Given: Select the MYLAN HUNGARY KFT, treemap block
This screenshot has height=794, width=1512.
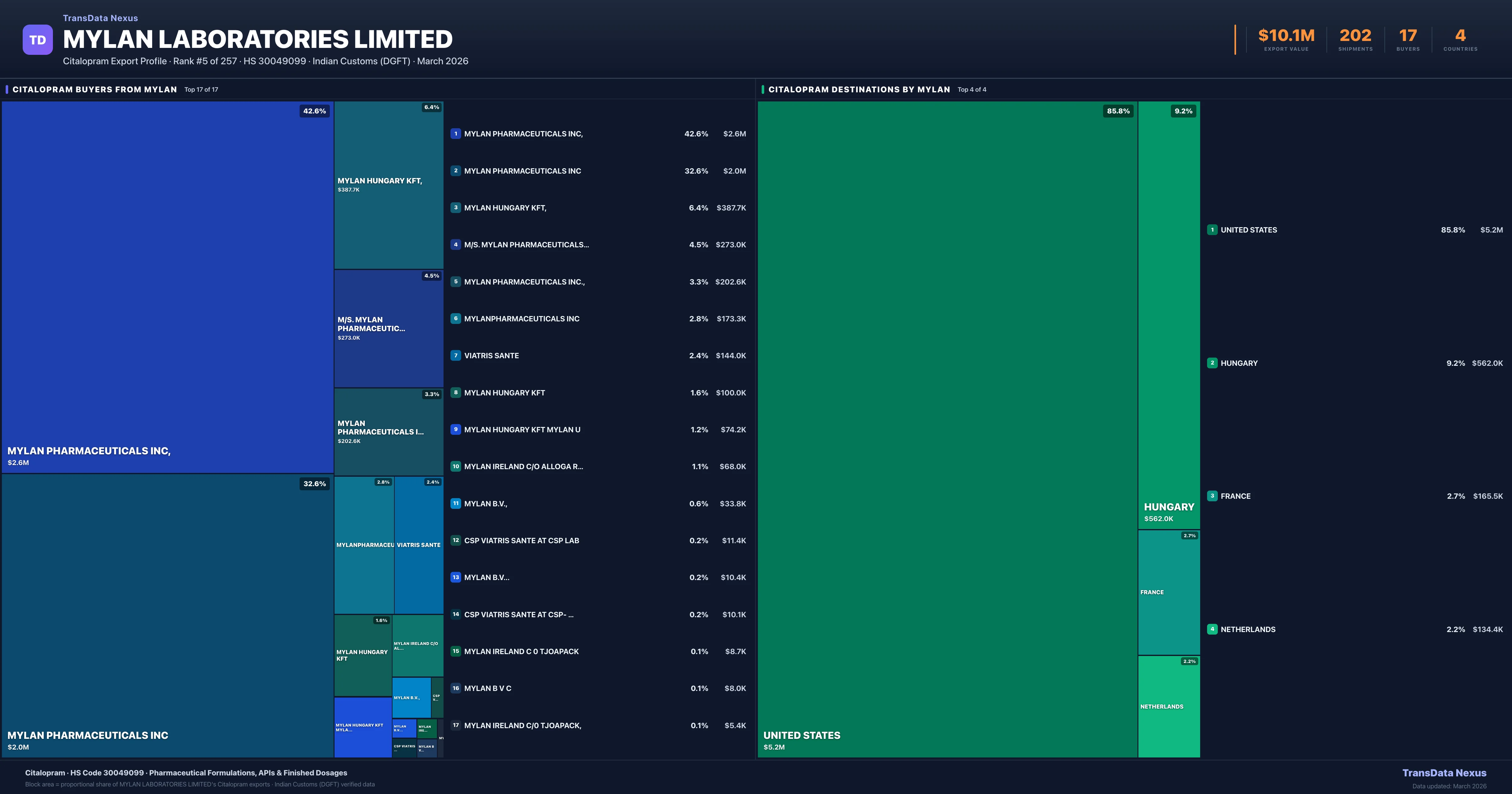Looking at the screenshot, I should point(389,185).
